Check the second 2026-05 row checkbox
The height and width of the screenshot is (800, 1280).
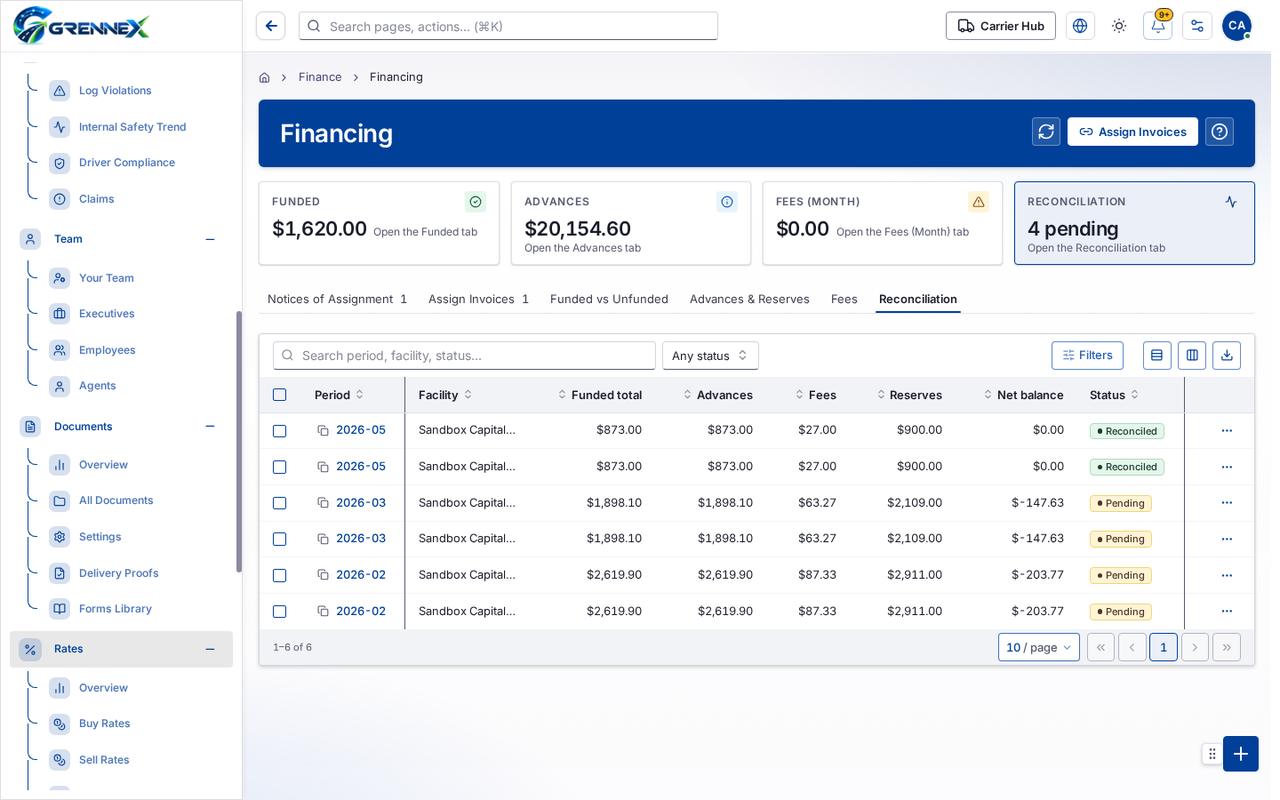click(279, 467)
